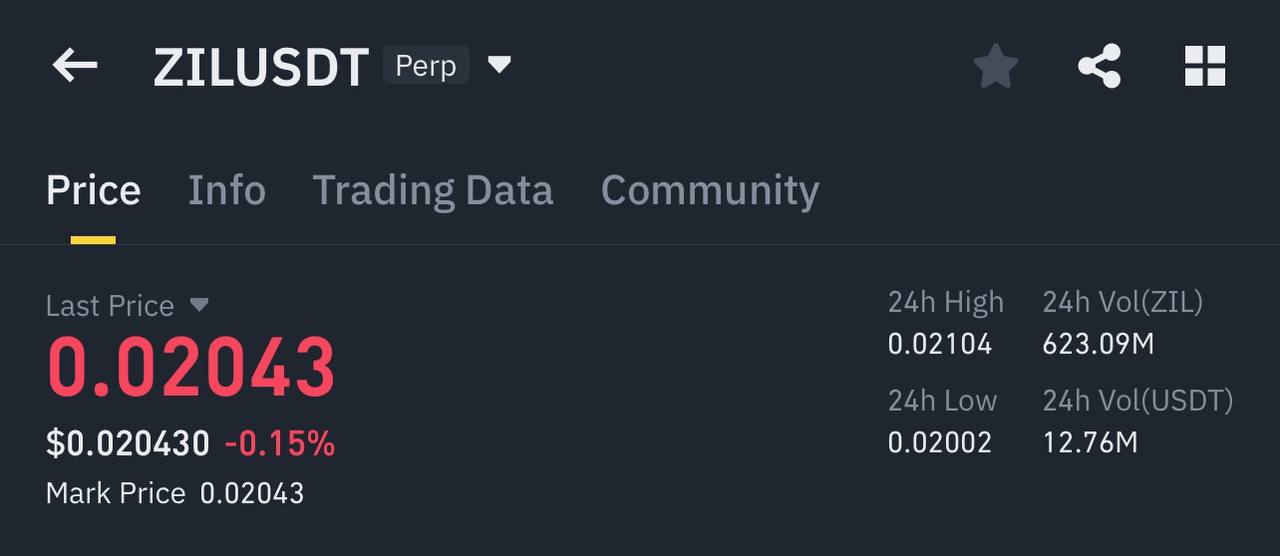Tap the $0.020430 USD price
The height and width of the screenshot is (556, 1280).
(x=128, y=443)
